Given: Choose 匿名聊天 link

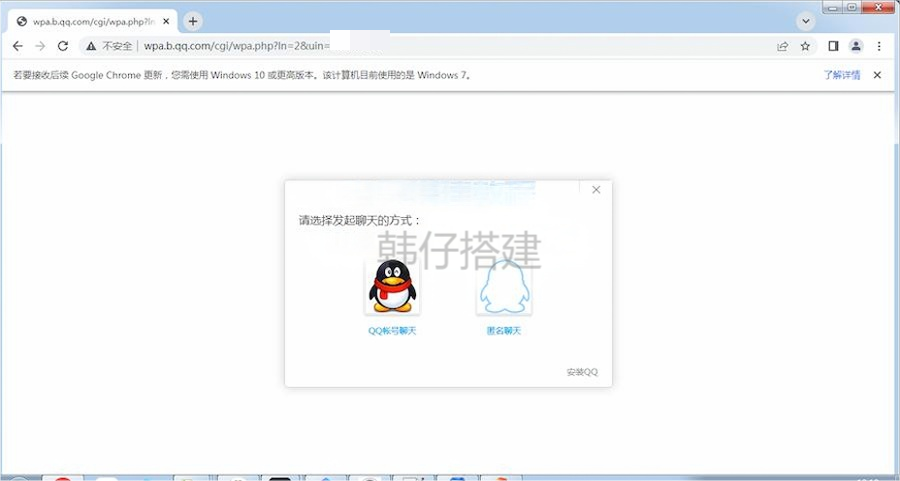Looking at the screenshot, I should 504,331.
